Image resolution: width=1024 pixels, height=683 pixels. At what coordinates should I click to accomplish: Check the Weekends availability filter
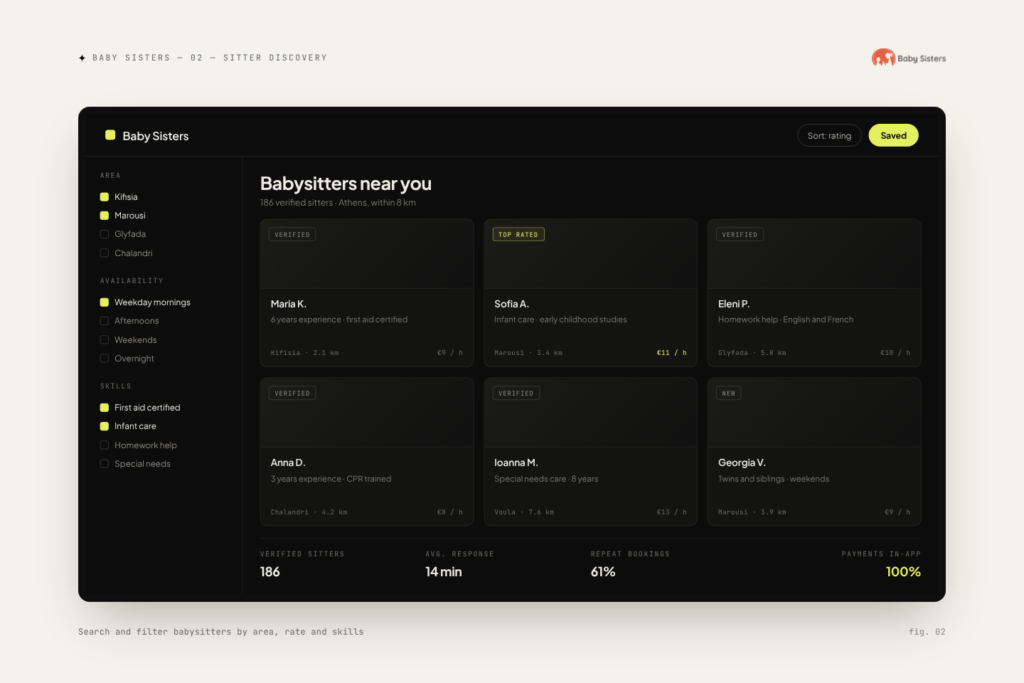[x=104, y=340]
